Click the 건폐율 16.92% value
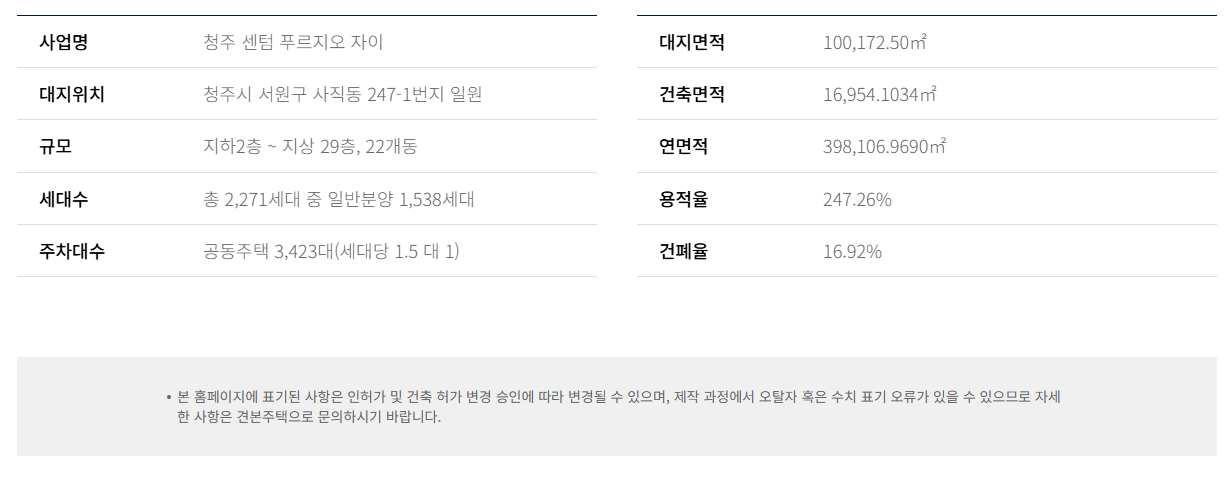 coord(852,251)
